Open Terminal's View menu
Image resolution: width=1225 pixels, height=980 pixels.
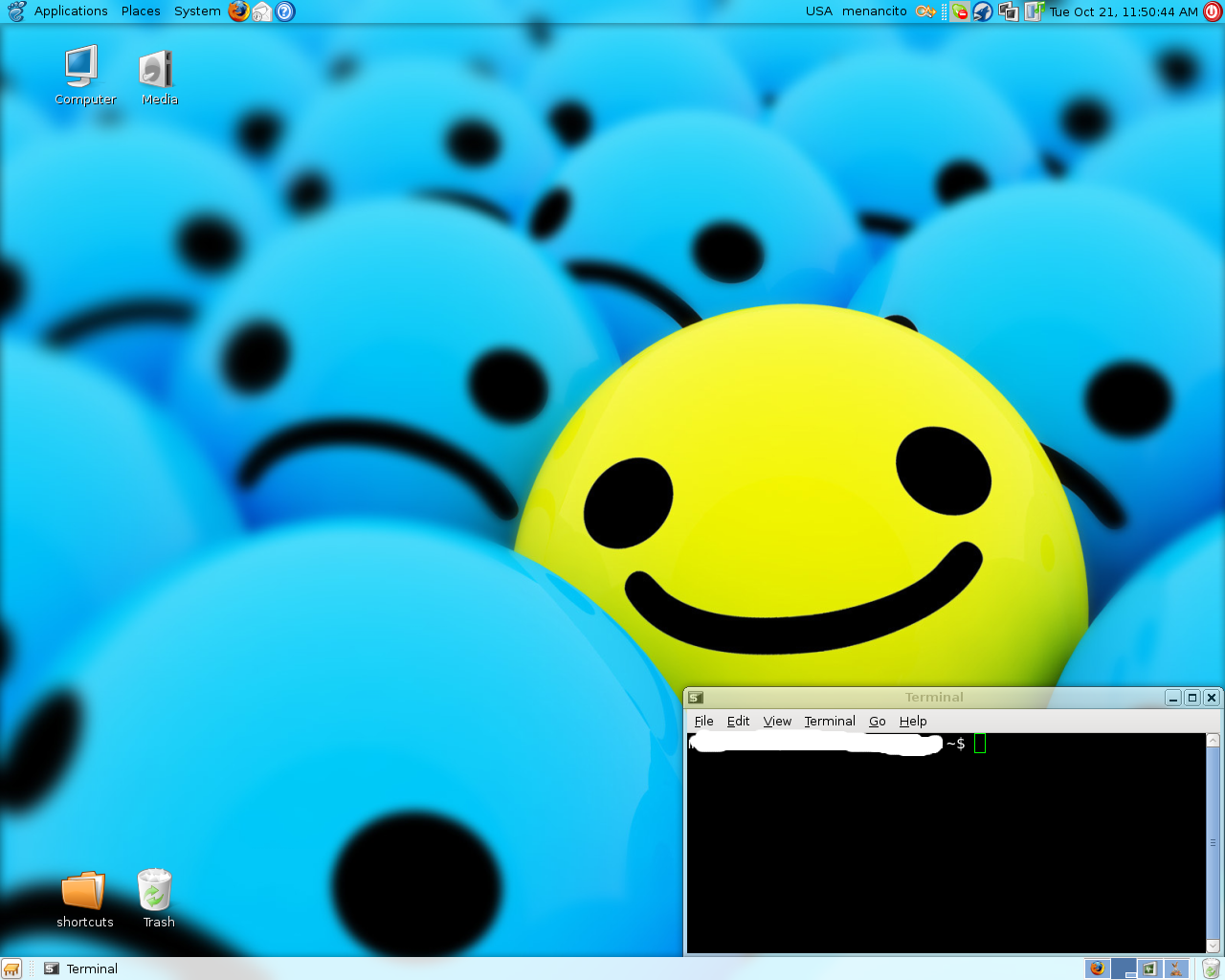777,722
